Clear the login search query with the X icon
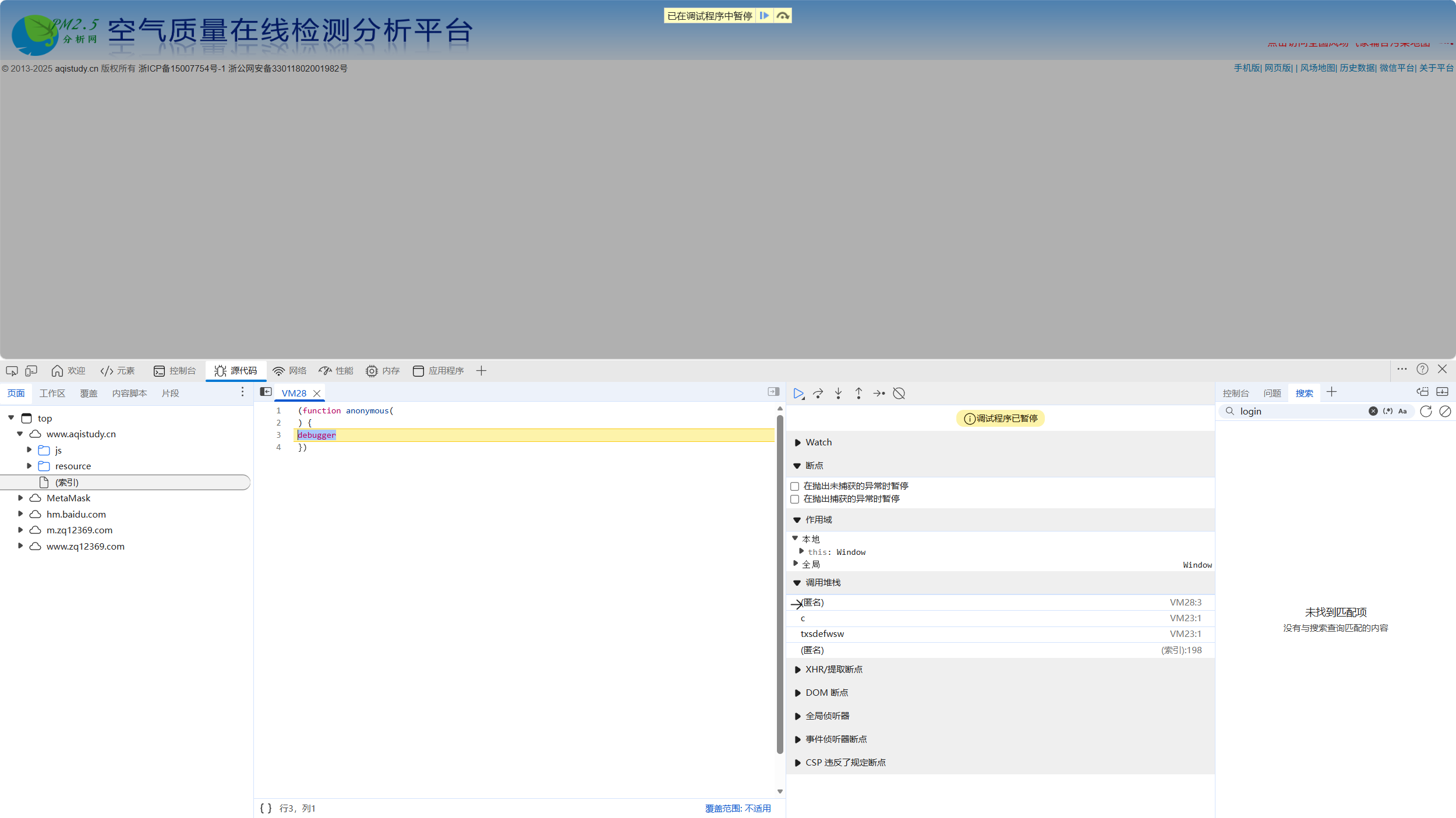 click(x=1373, y=411)
